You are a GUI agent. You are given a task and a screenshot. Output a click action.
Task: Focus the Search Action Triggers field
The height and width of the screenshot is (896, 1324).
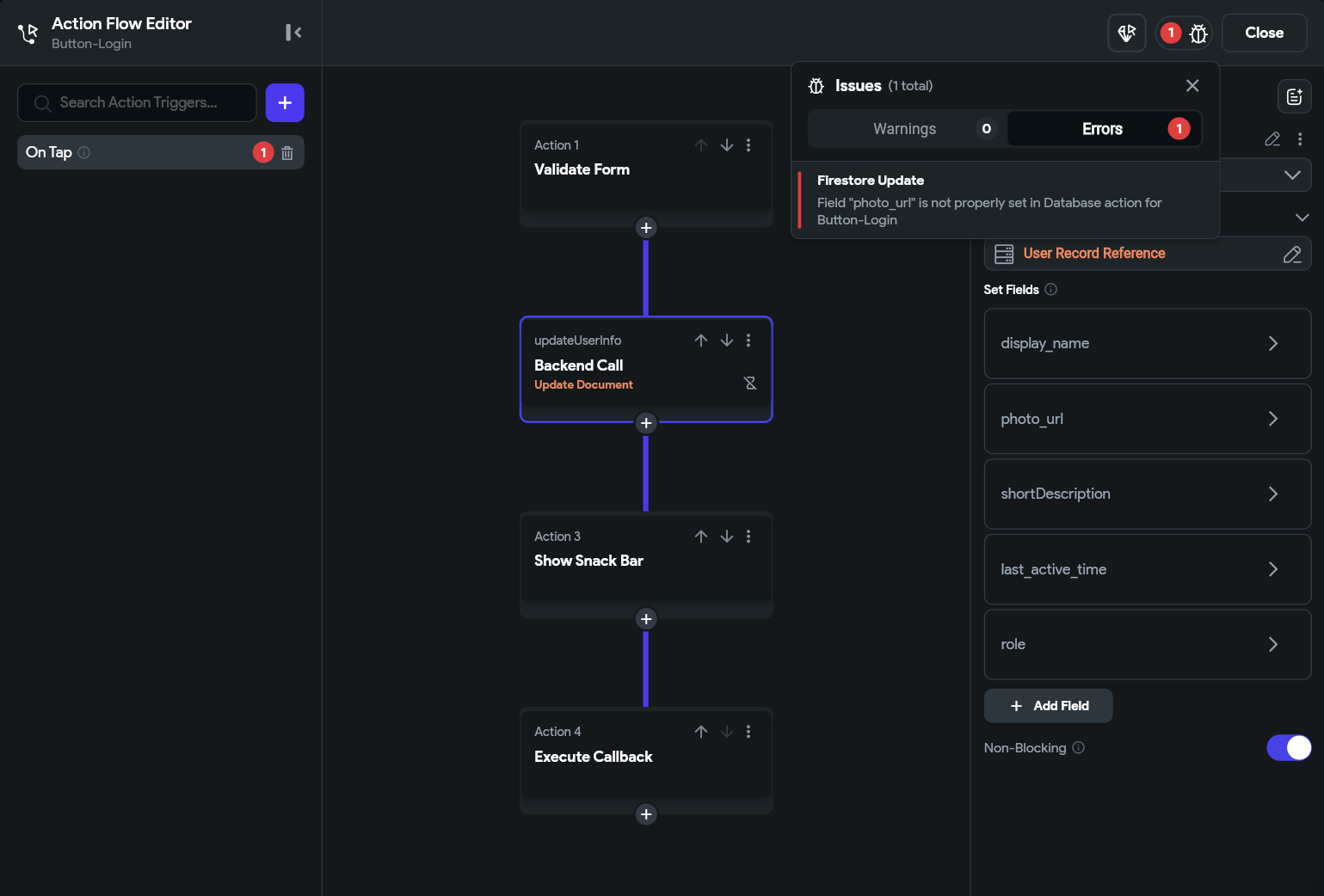(137, 103)
